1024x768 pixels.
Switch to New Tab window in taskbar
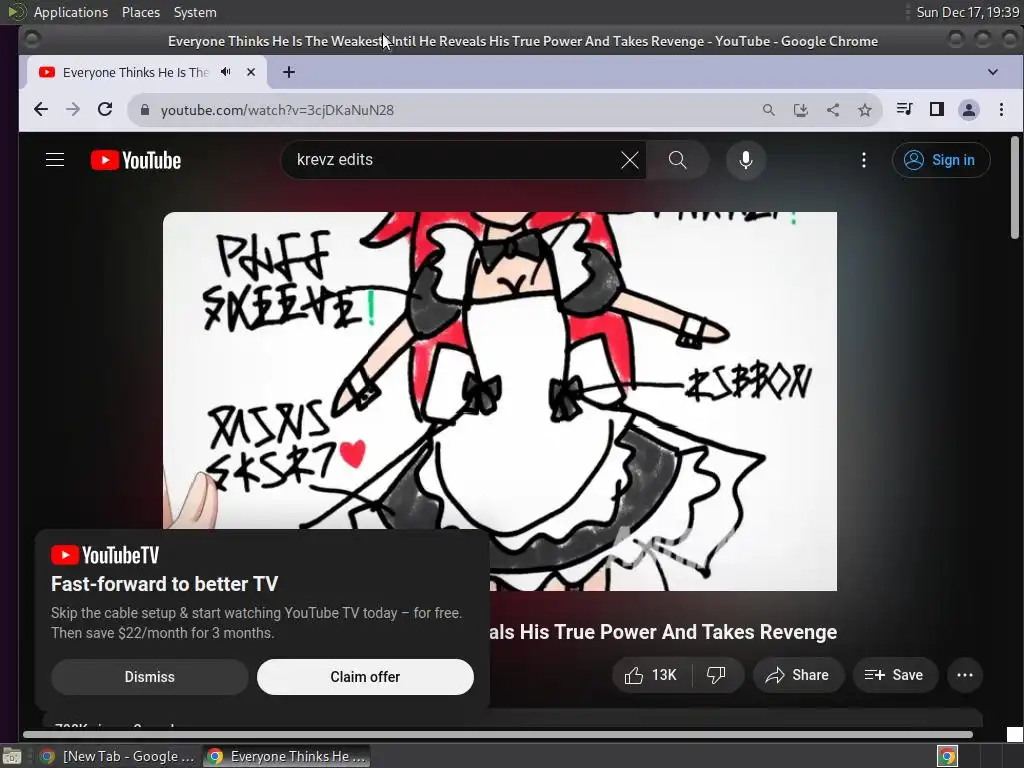pos(118,756)
